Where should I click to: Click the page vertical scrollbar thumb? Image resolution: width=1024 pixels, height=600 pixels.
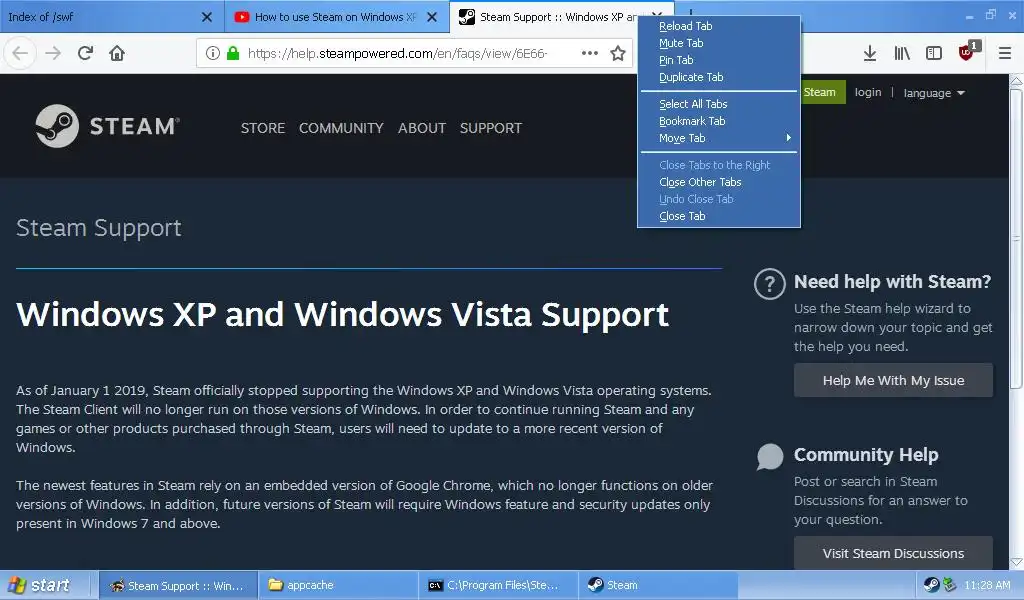(1016, 238)
